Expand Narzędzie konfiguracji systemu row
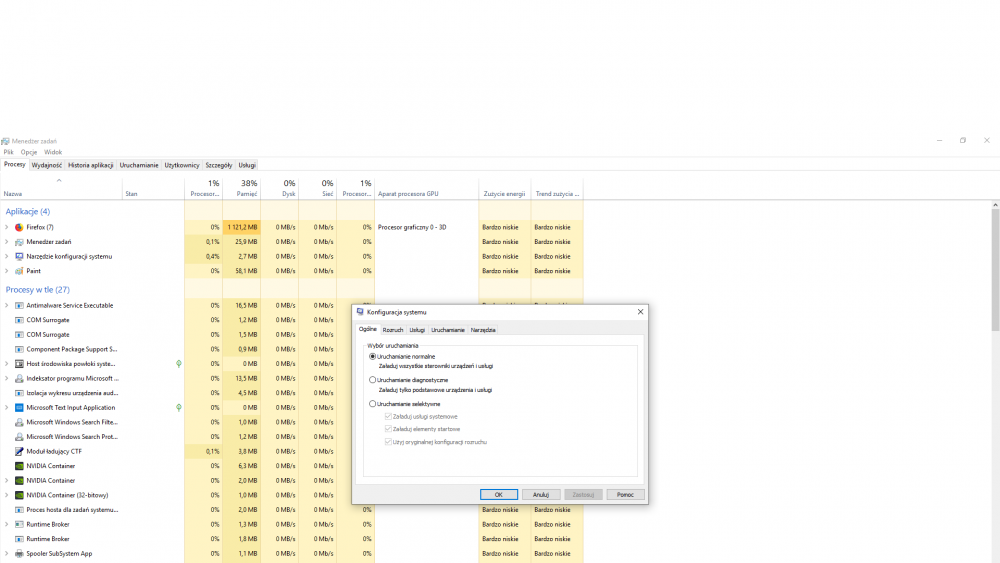Screen dimensions: 1000x563 pos(7,256)
